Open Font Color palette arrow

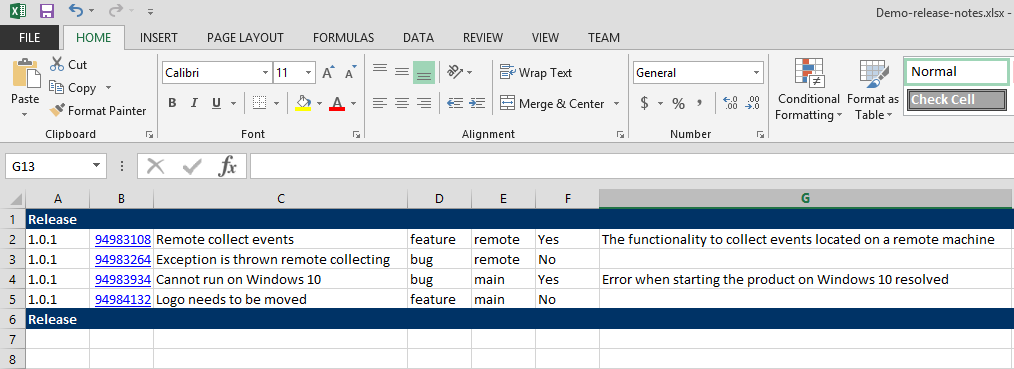[353, 103]
